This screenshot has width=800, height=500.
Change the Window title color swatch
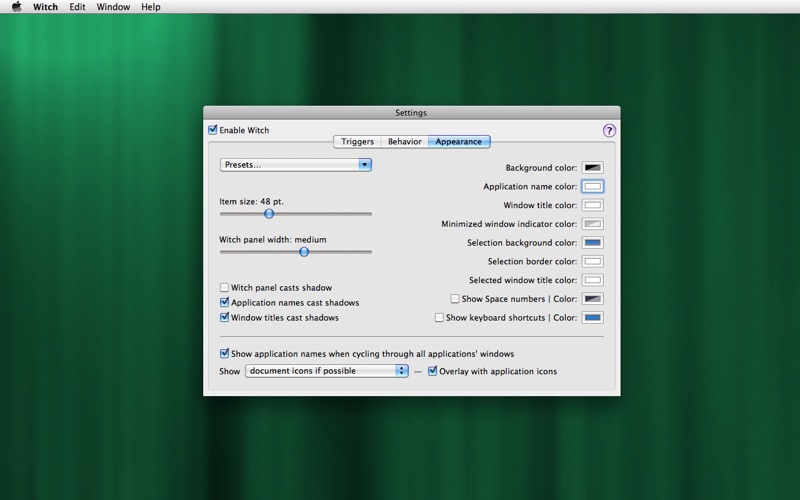click(593, 205)
